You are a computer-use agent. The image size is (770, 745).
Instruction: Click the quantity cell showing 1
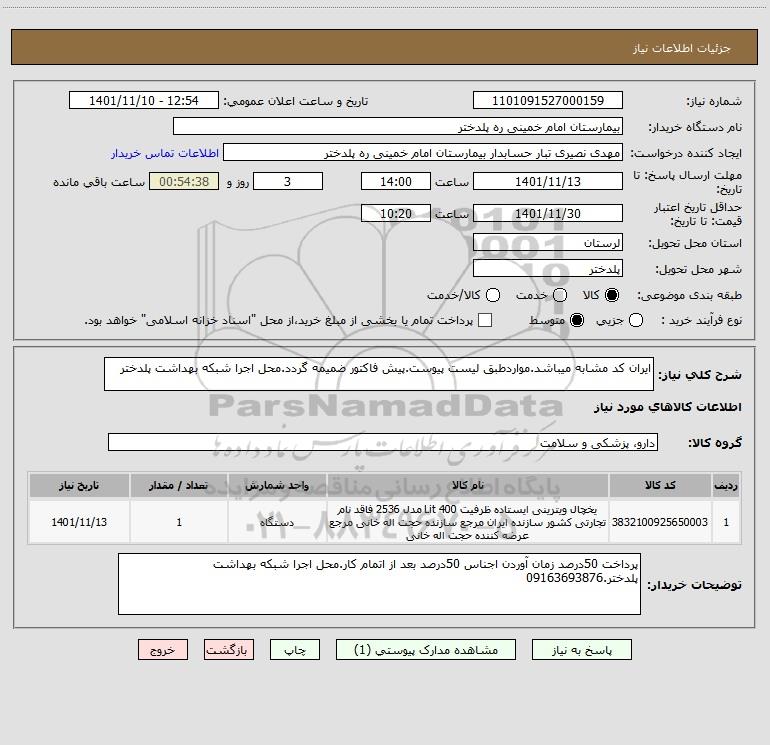coord(179,522)
